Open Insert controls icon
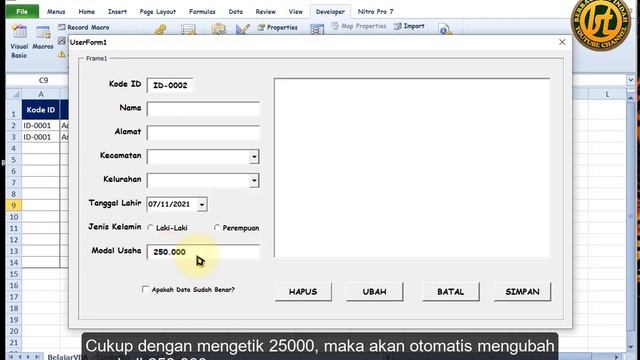 pos(218,29)
